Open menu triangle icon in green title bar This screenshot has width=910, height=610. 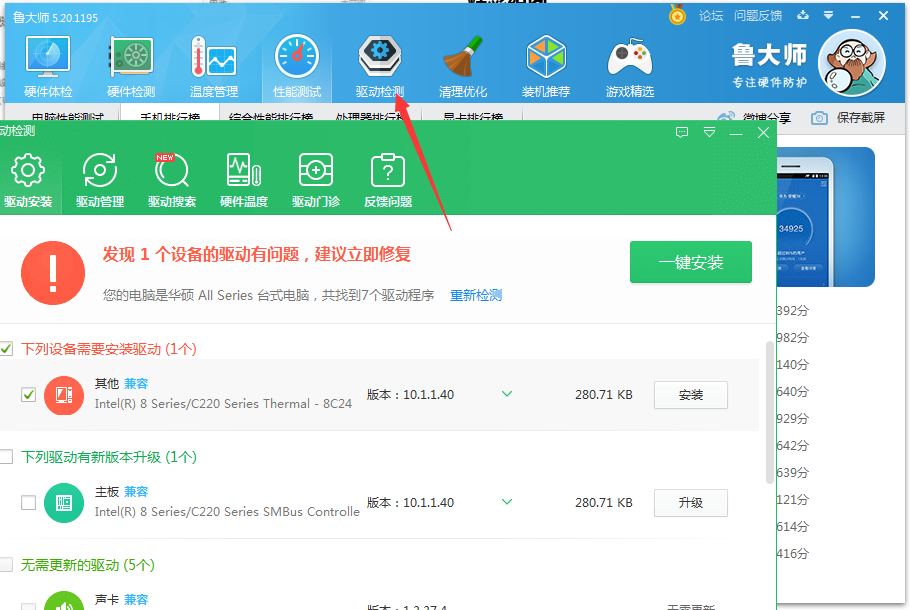709,133
